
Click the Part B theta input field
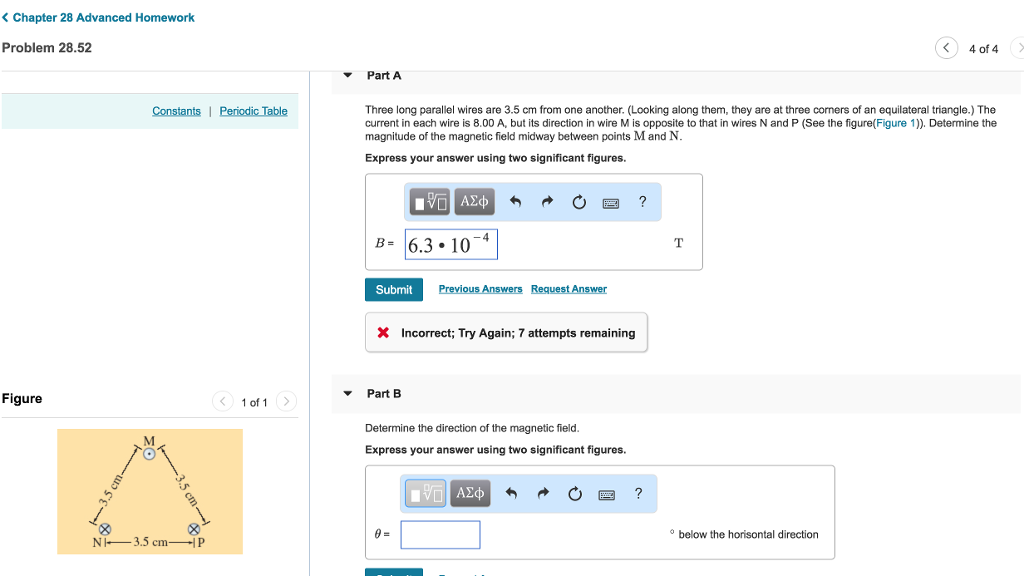(440, 534)
